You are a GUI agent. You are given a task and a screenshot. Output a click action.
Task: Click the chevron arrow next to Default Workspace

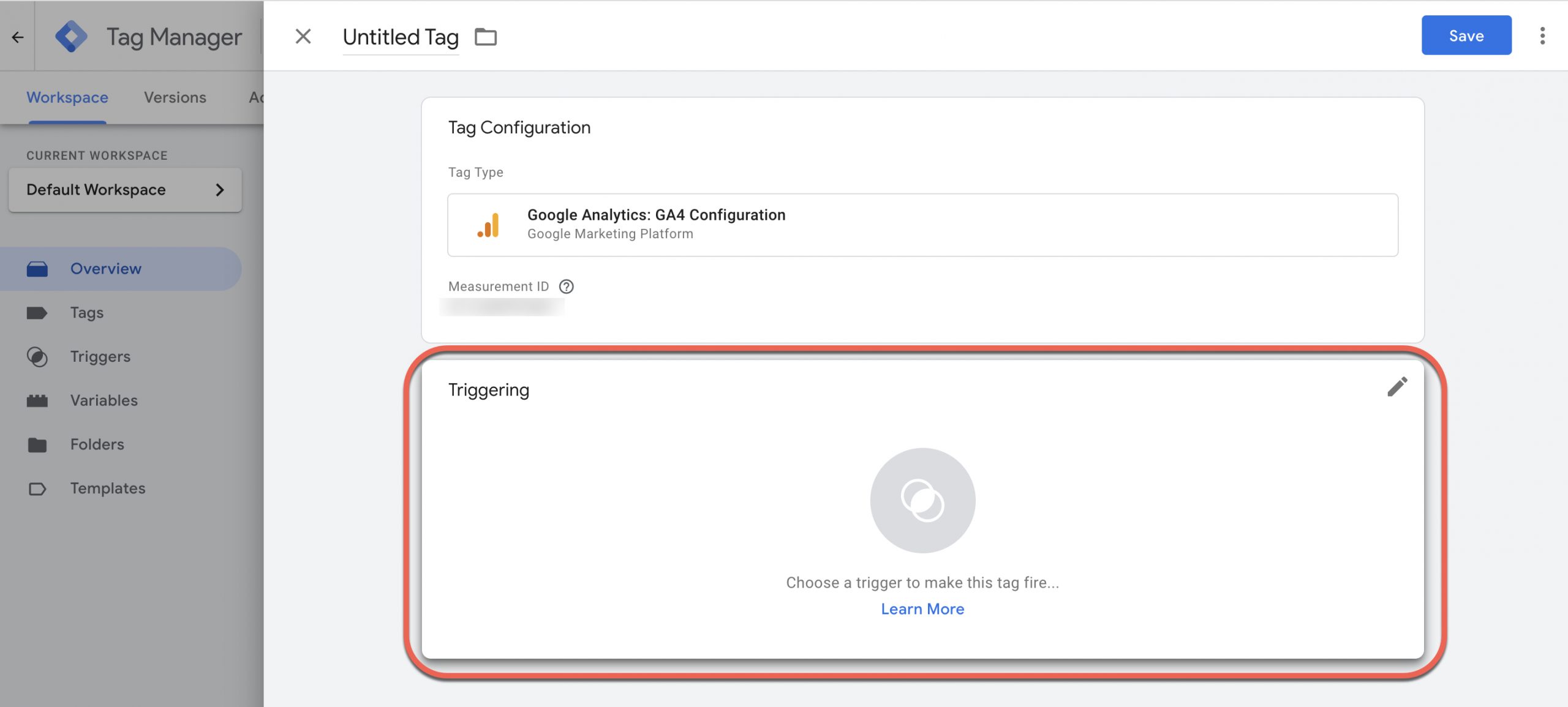point(220,190)
